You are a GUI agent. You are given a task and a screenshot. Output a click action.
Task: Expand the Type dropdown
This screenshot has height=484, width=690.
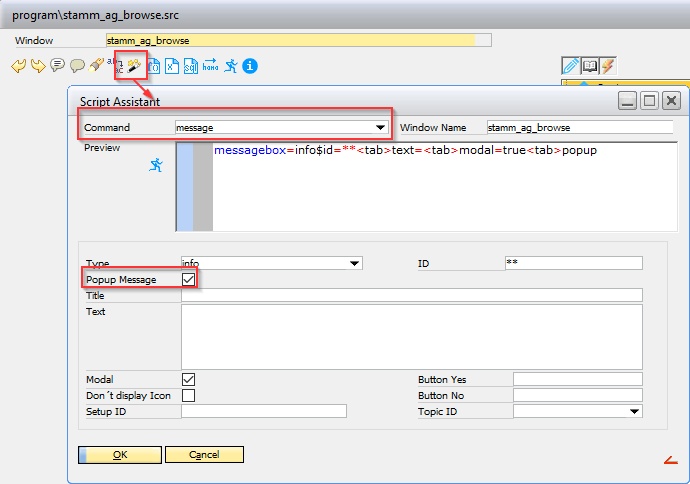pos(354,263)
